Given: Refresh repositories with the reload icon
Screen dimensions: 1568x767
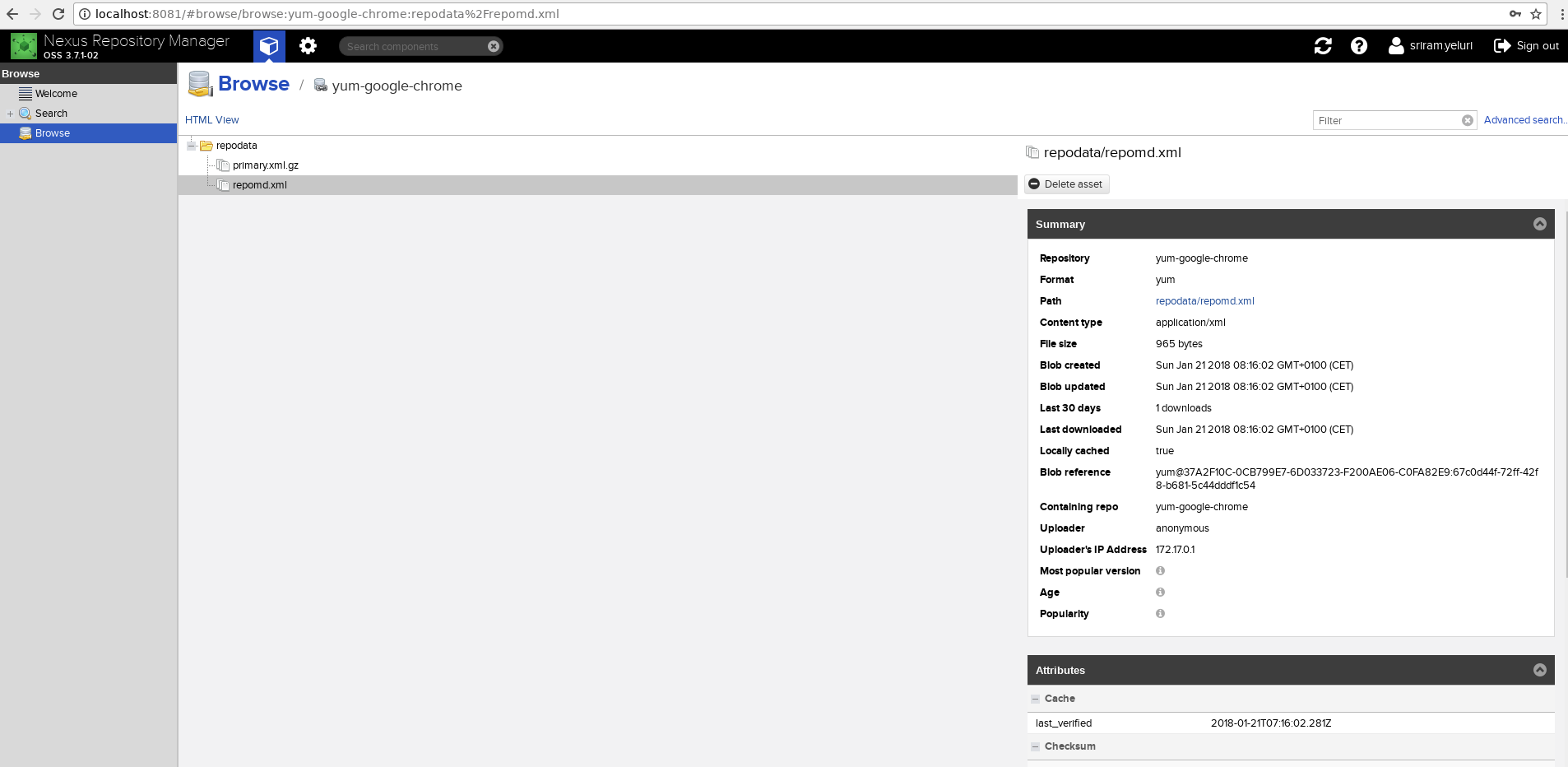Looking at the screenshot, I should 1322,46.
